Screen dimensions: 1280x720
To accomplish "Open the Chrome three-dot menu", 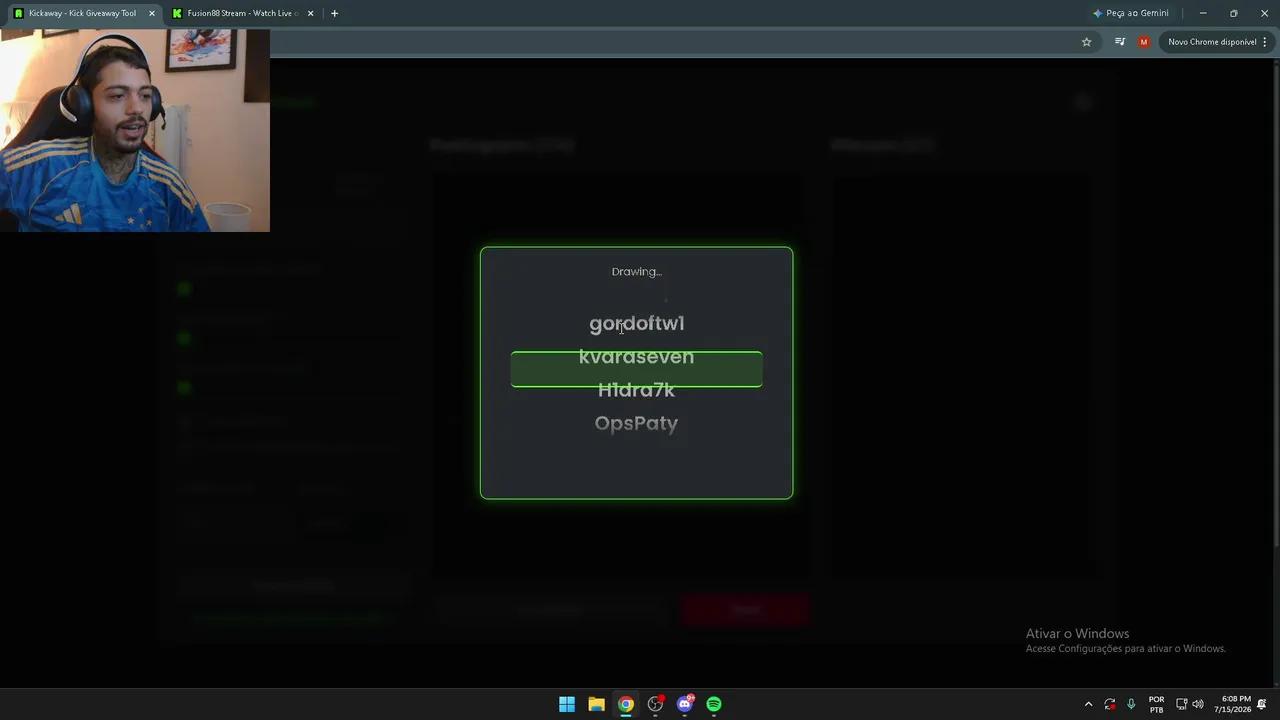I will click(1265, 42).
